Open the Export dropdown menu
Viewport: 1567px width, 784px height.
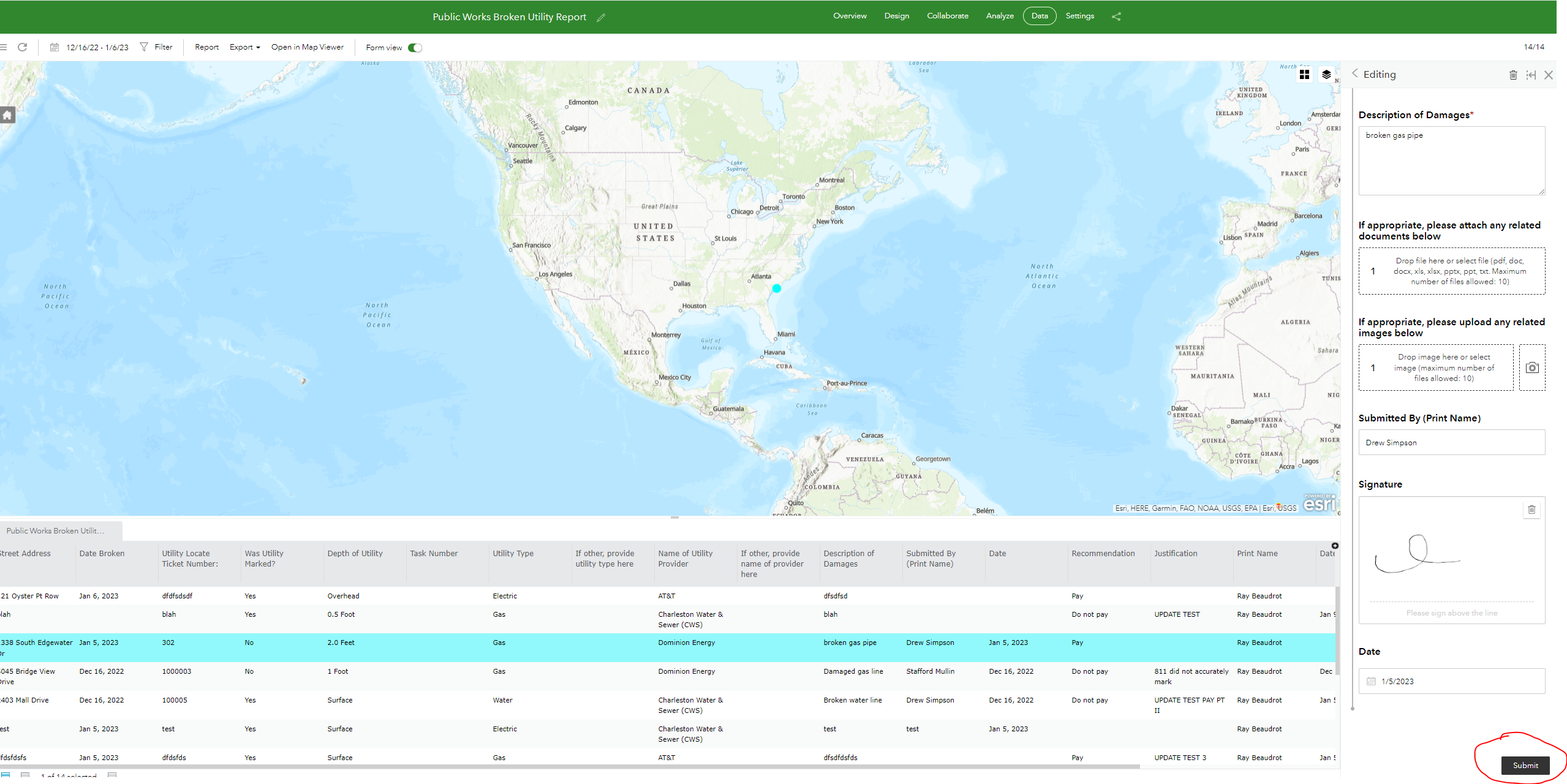244,47
